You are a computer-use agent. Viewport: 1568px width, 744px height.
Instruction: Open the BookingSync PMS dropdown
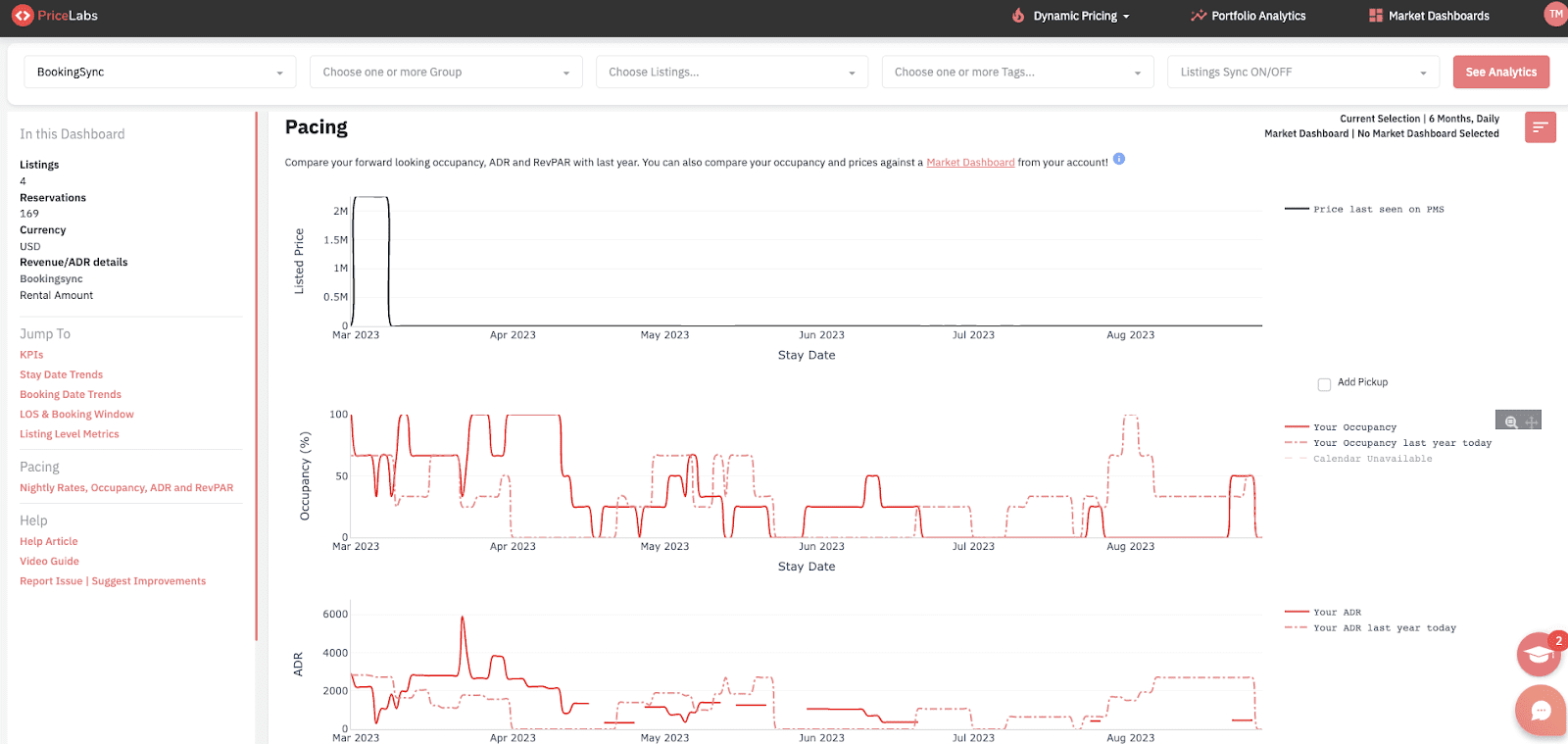160,72
